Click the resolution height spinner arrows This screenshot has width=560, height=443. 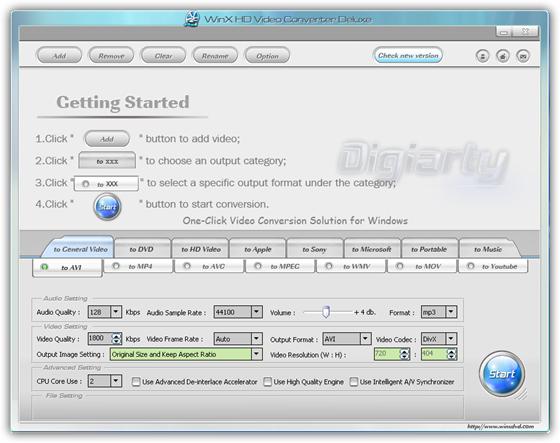(452, 354)
